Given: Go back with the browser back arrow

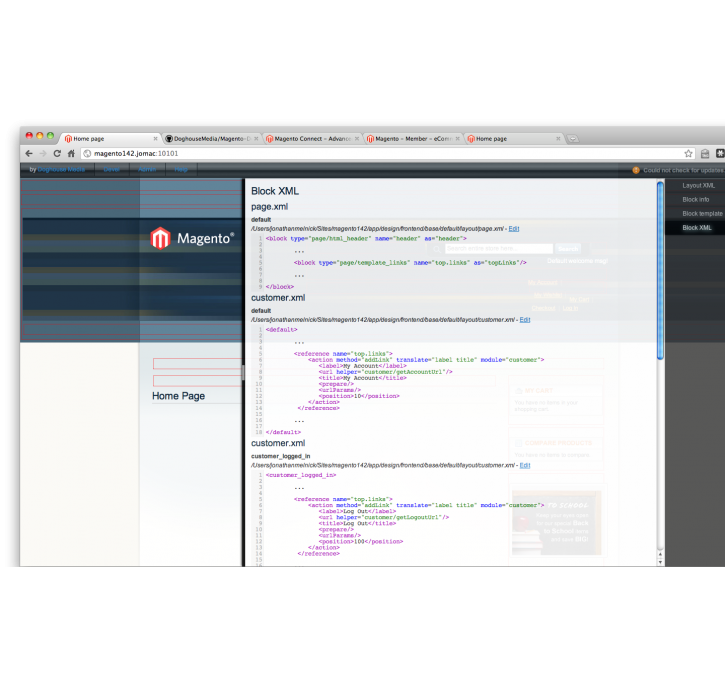Looking at the screenshot, I should pyautogui.click(x=29, y=153).
